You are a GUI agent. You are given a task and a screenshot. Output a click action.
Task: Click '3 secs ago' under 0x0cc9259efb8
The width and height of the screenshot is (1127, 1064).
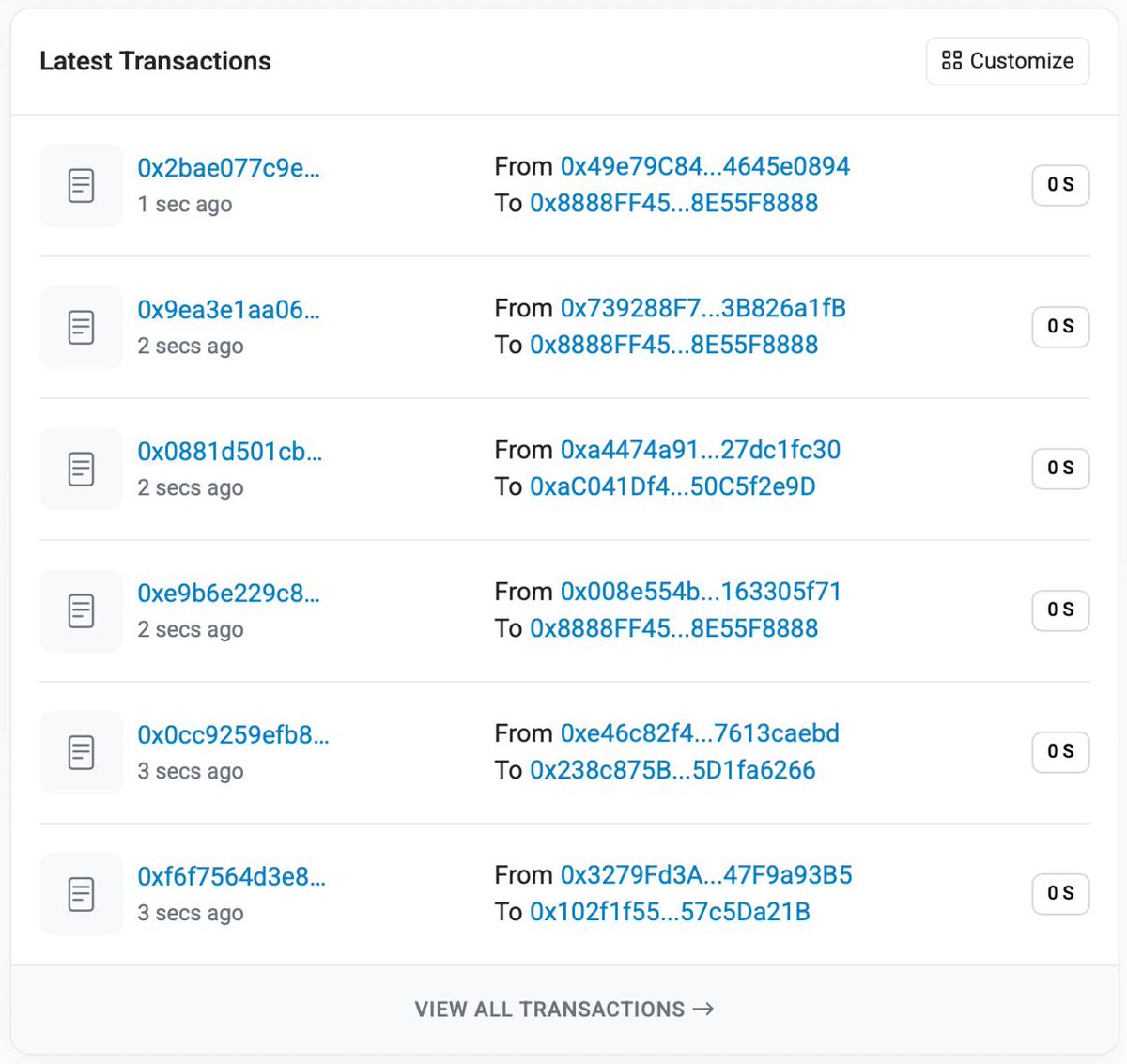(190, 772)
